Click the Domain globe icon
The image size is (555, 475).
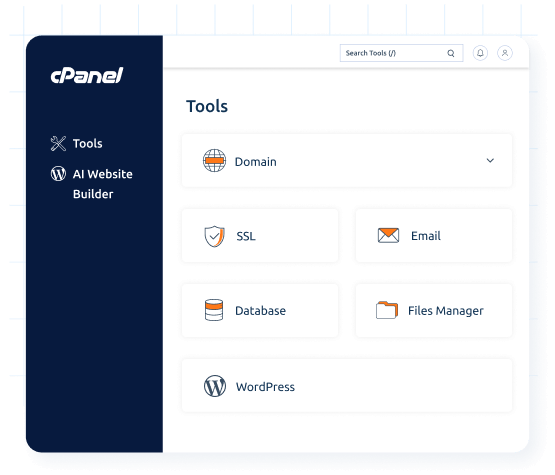(x=214, y=161)
